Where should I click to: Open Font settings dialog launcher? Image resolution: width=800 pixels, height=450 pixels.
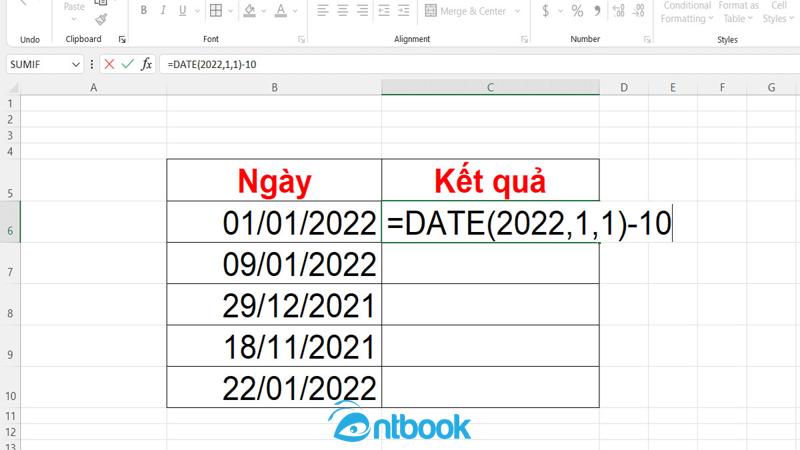(302, 39)
